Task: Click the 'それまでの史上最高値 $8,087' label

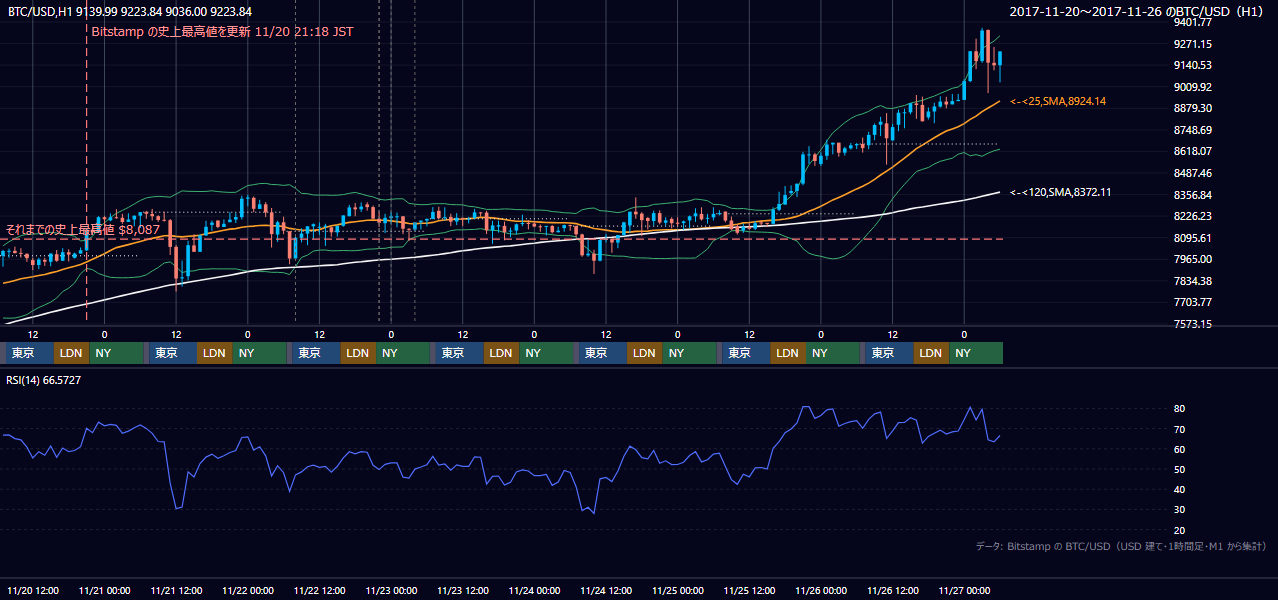Action: pos(83,230)
